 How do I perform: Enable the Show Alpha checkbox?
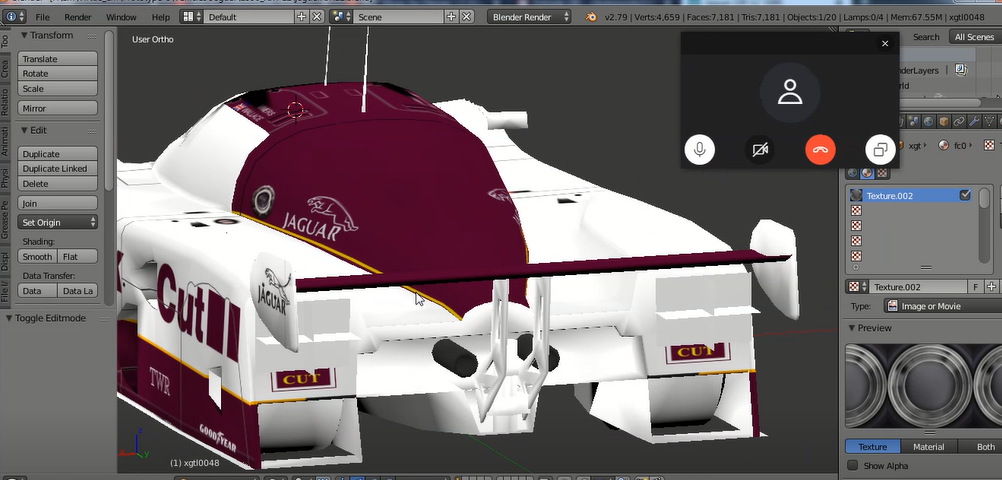click(x=852, y=465)
